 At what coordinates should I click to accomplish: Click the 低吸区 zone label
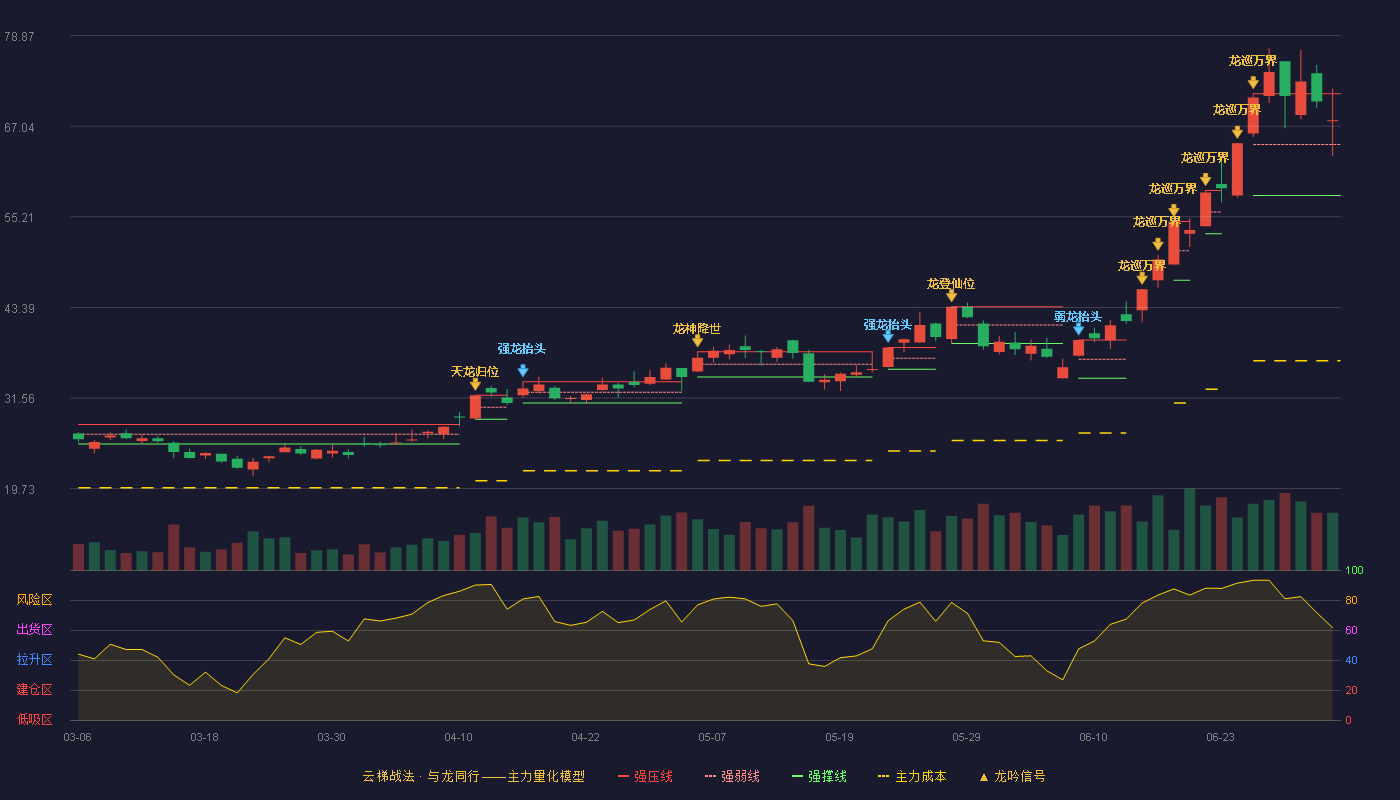[x=34, y=719]
